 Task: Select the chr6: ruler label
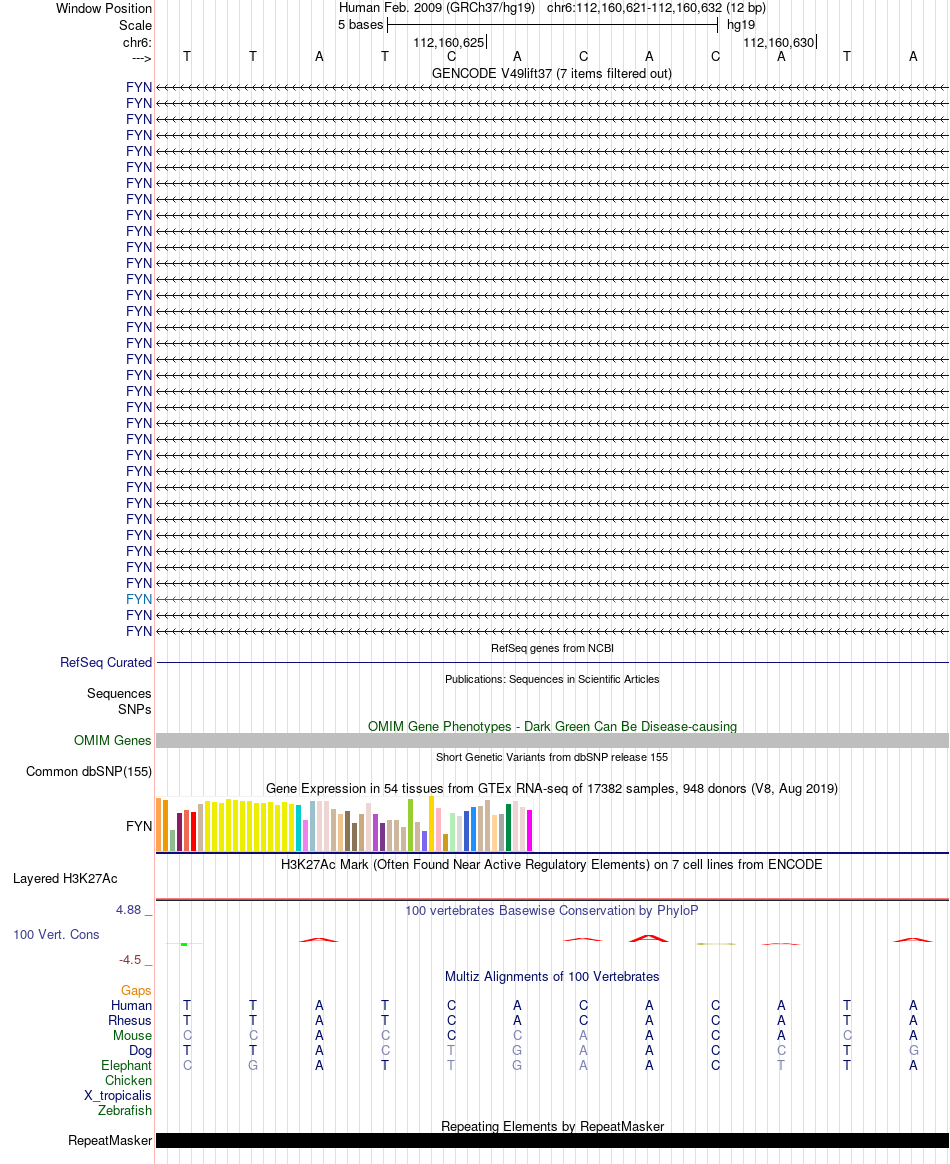click(x=137, y=42)
